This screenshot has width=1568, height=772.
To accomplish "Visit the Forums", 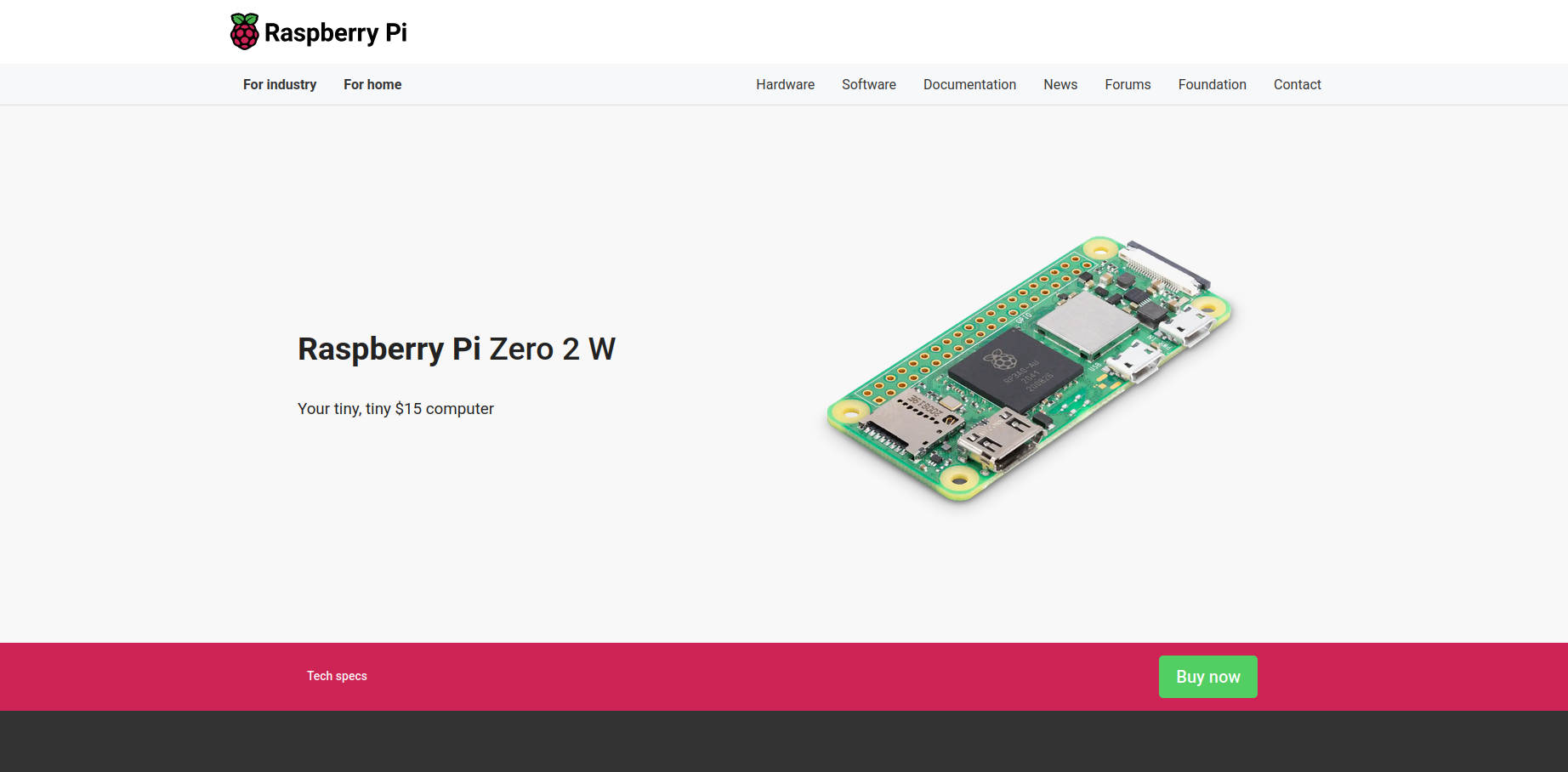I will 1128,84.
